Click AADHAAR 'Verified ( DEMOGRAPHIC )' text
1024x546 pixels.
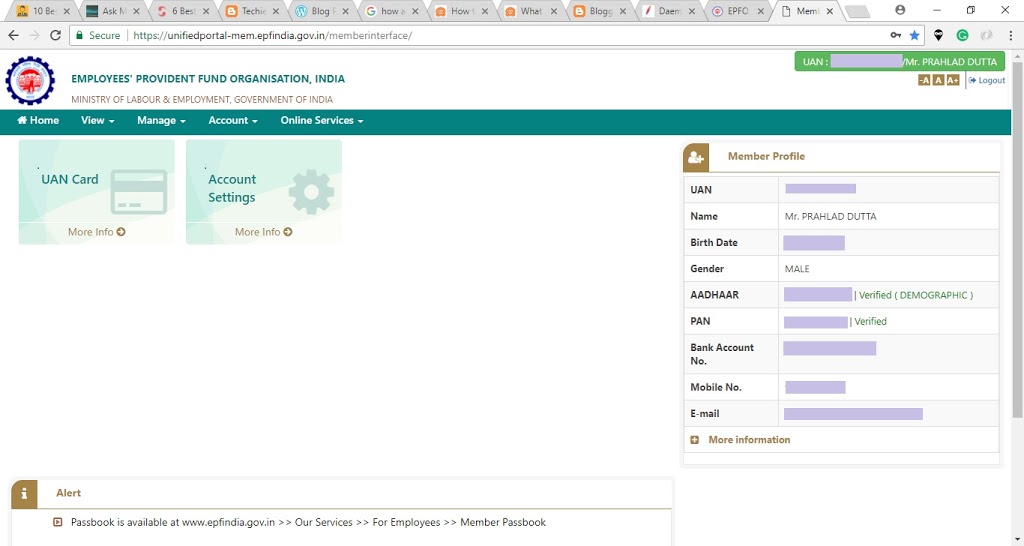[916, 295]
